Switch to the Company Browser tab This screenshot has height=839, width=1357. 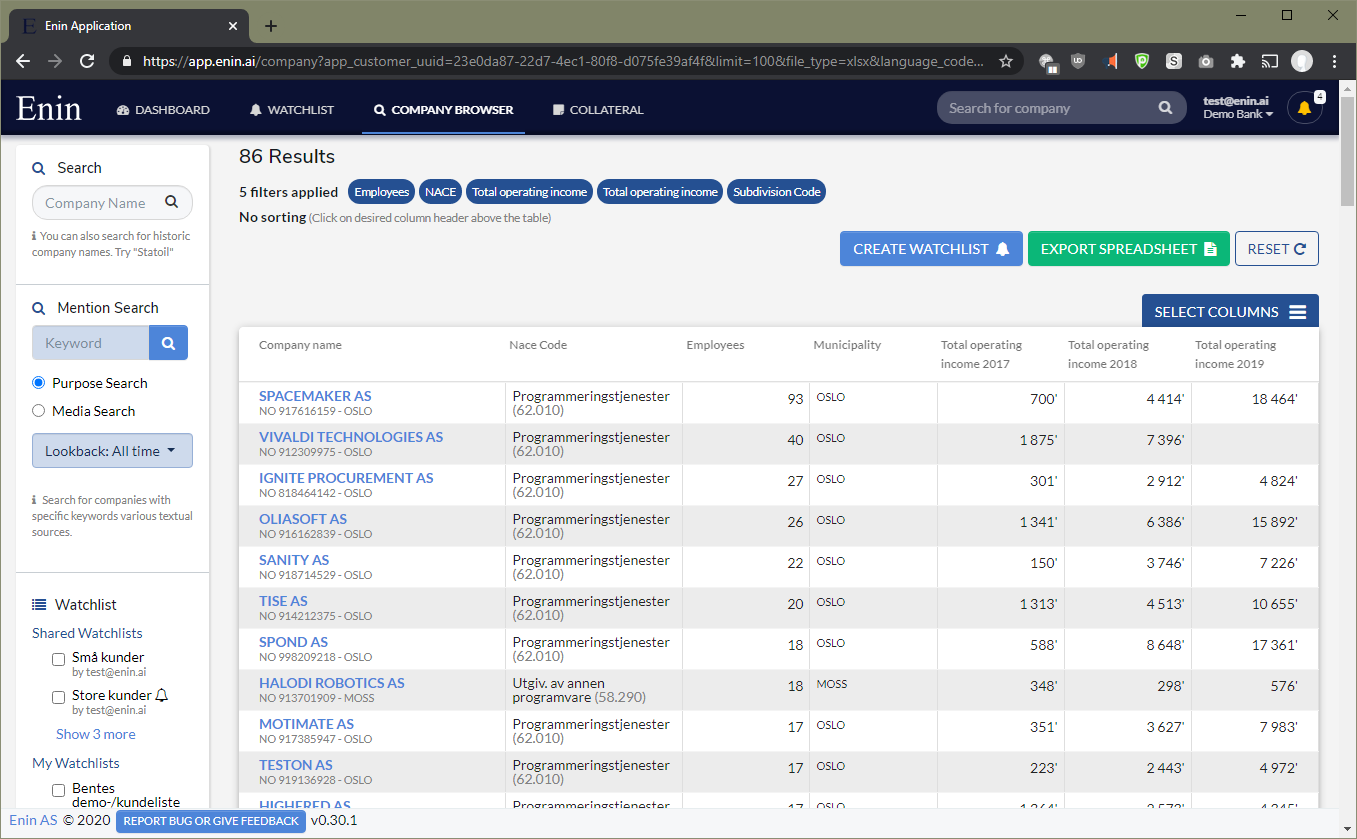(x=443, y=110)
